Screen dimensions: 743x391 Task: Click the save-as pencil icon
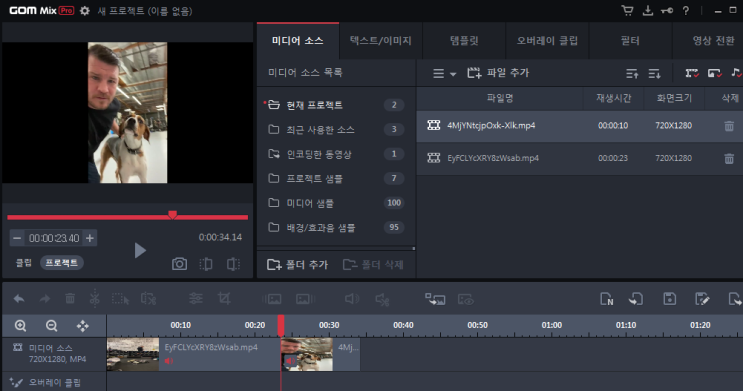click(702, 299)
